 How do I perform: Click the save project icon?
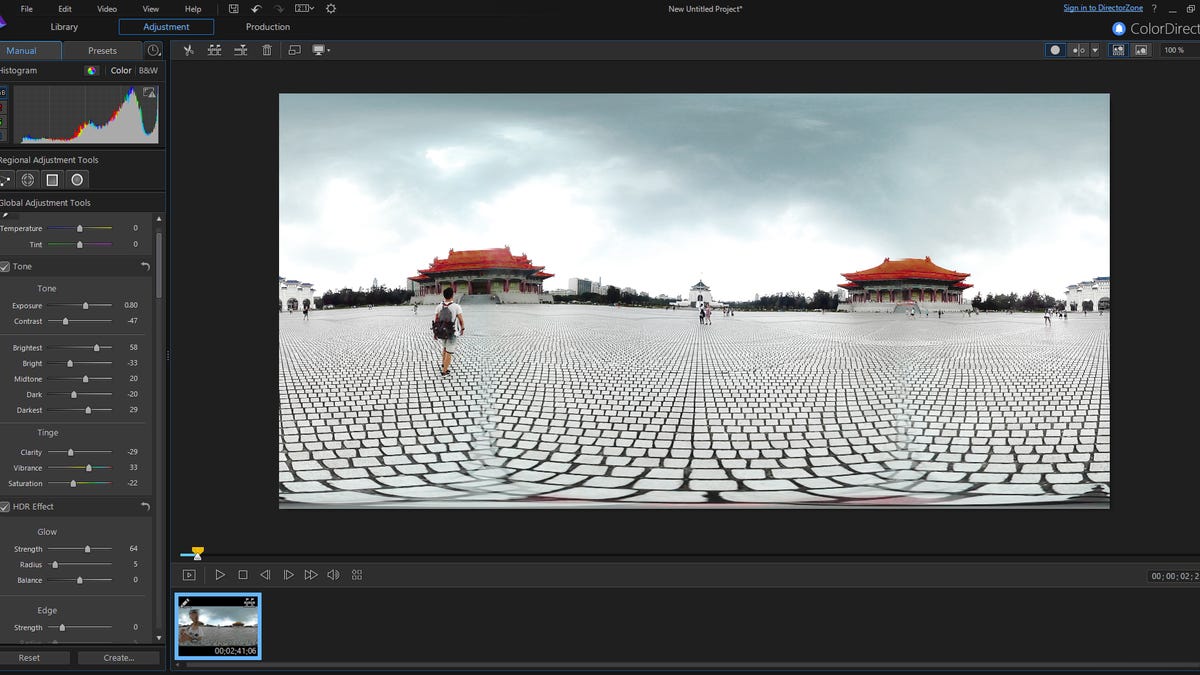click(x=233, y=8)
